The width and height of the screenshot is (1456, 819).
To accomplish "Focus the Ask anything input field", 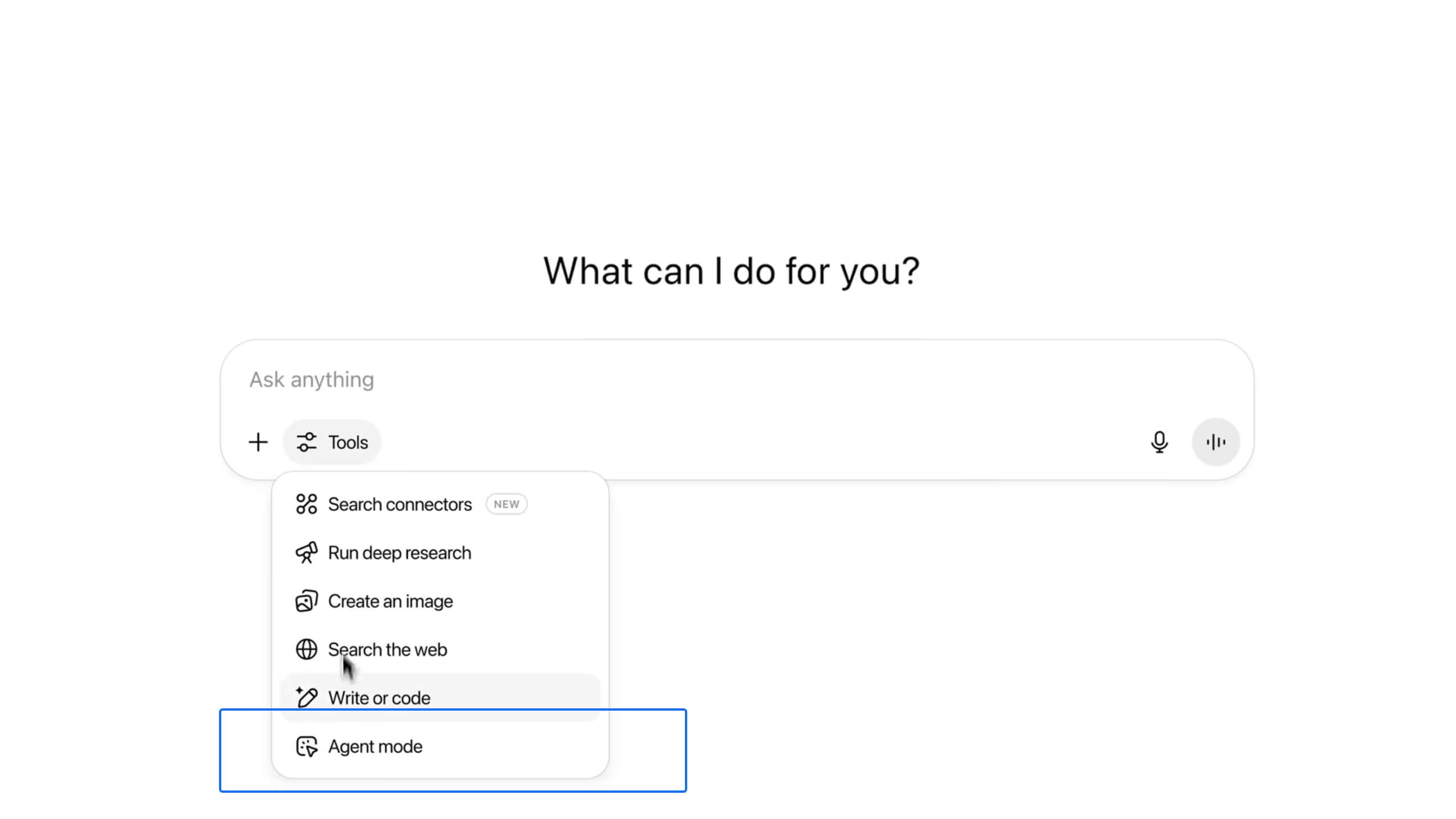I will pos(736,380).
